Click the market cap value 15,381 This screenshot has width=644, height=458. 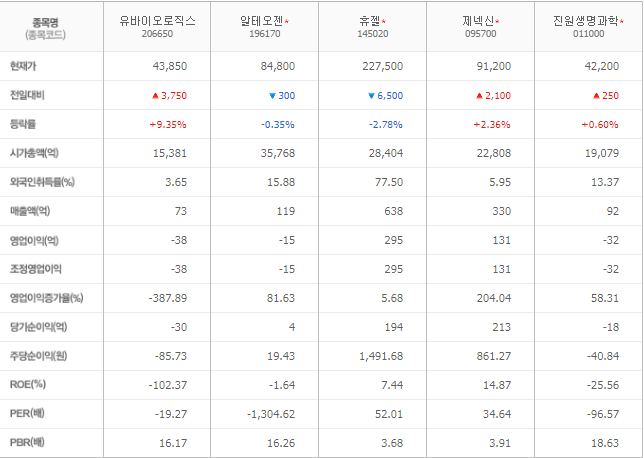(x=170, y=153)
